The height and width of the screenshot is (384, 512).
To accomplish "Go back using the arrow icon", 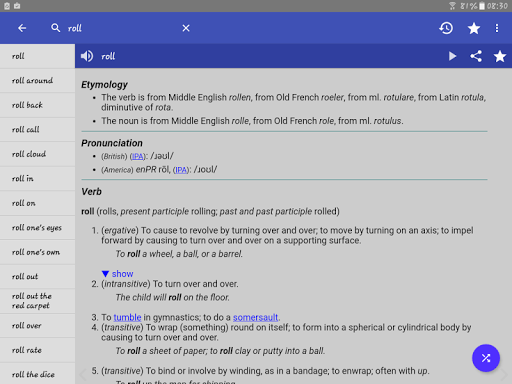I will click(x=22, y=28).
